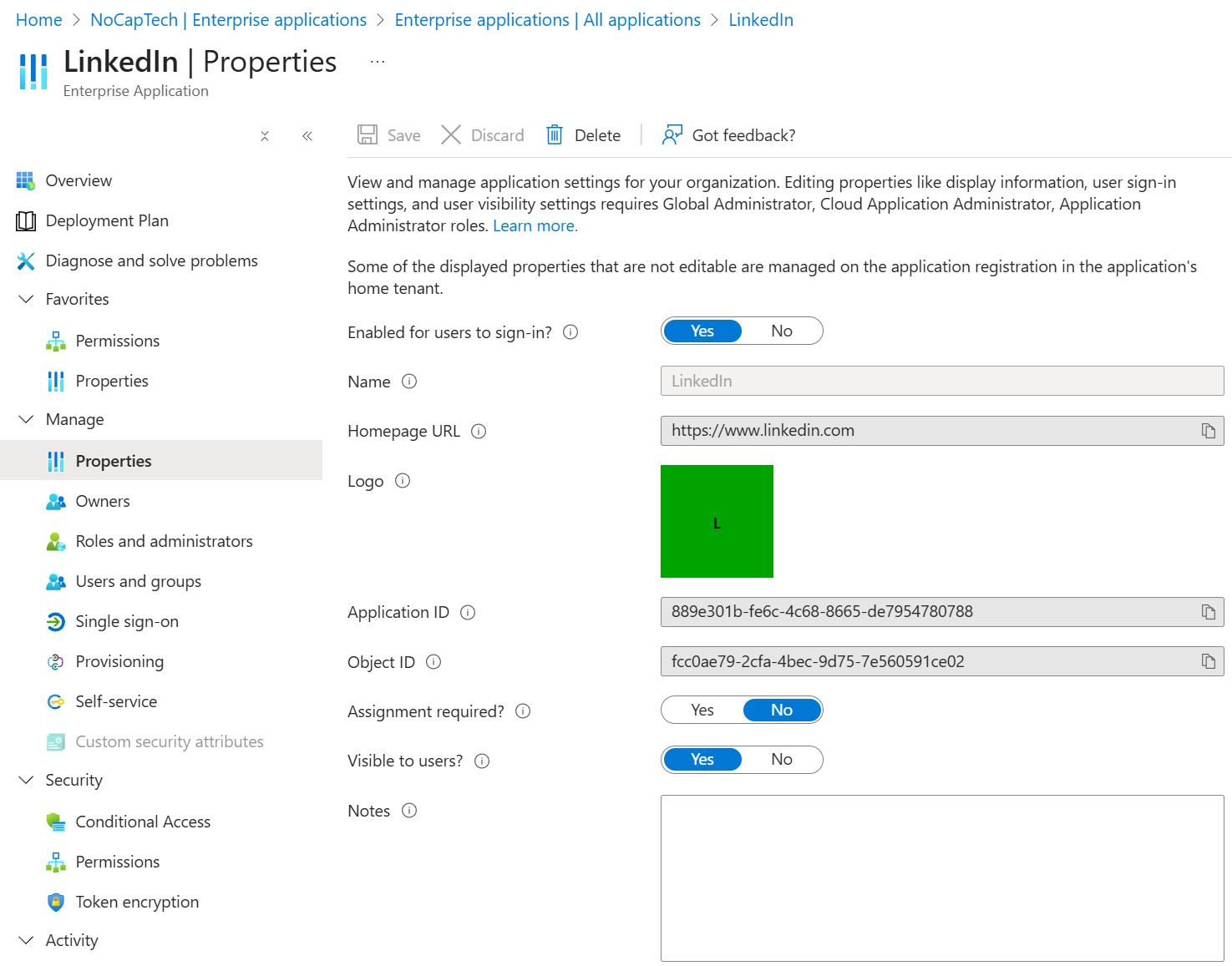Screen dimensions: 1232x966
Task: Click the Object ID value field
Action: click(942, 661)
